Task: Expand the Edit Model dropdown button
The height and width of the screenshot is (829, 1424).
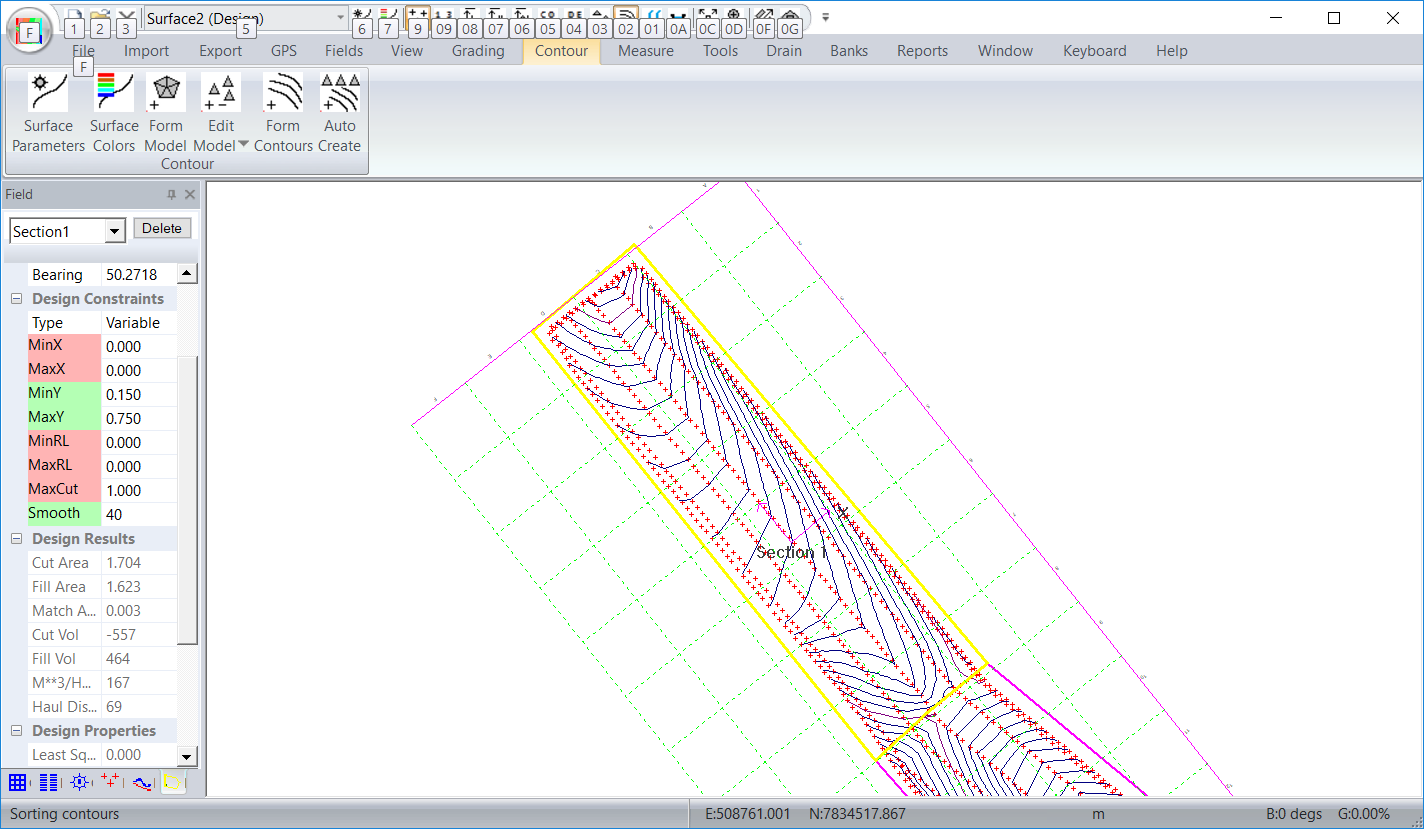Action: 243,145
